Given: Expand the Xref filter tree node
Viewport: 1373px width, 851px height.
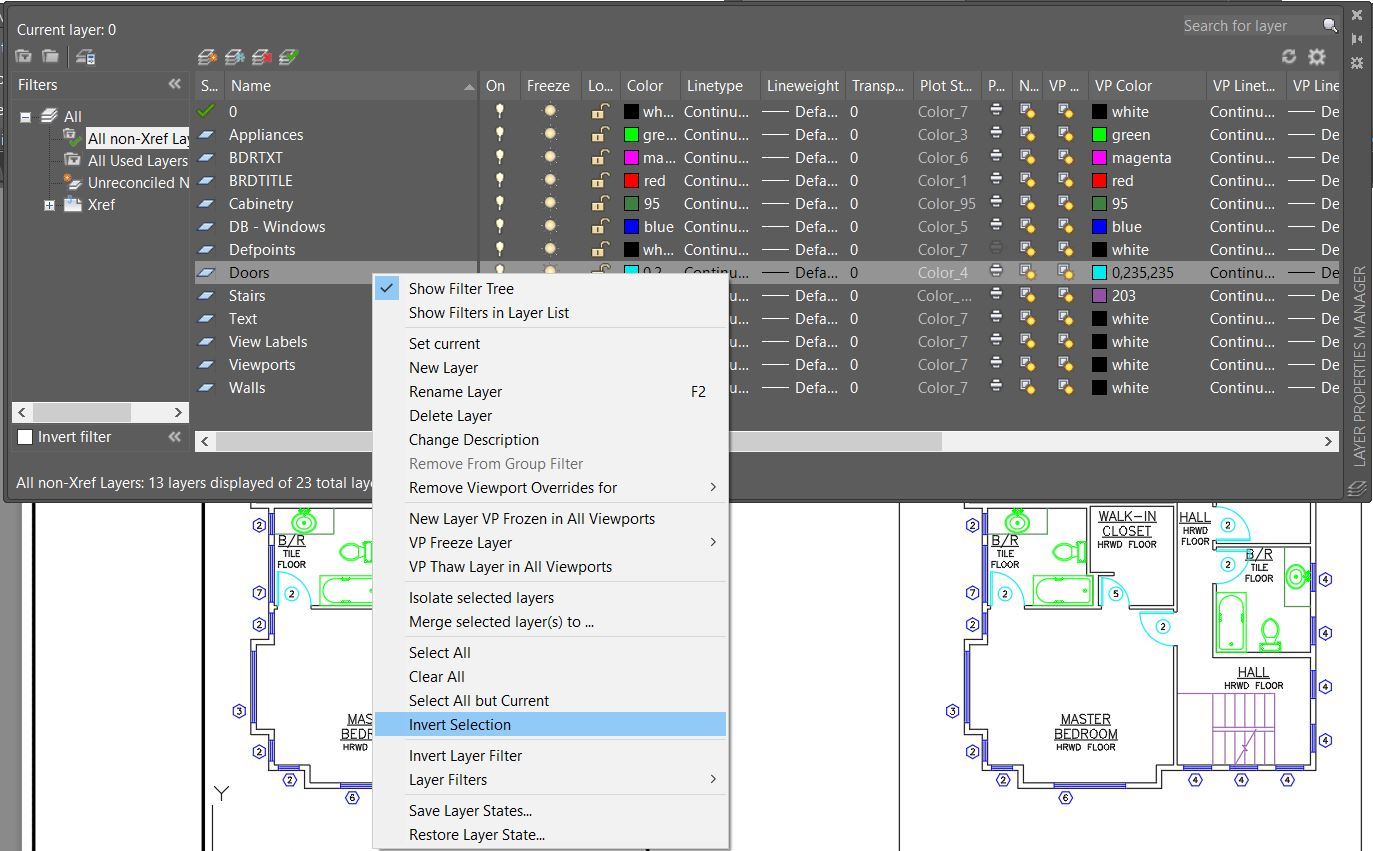Looking at the screenshot, I should (49, 205).
